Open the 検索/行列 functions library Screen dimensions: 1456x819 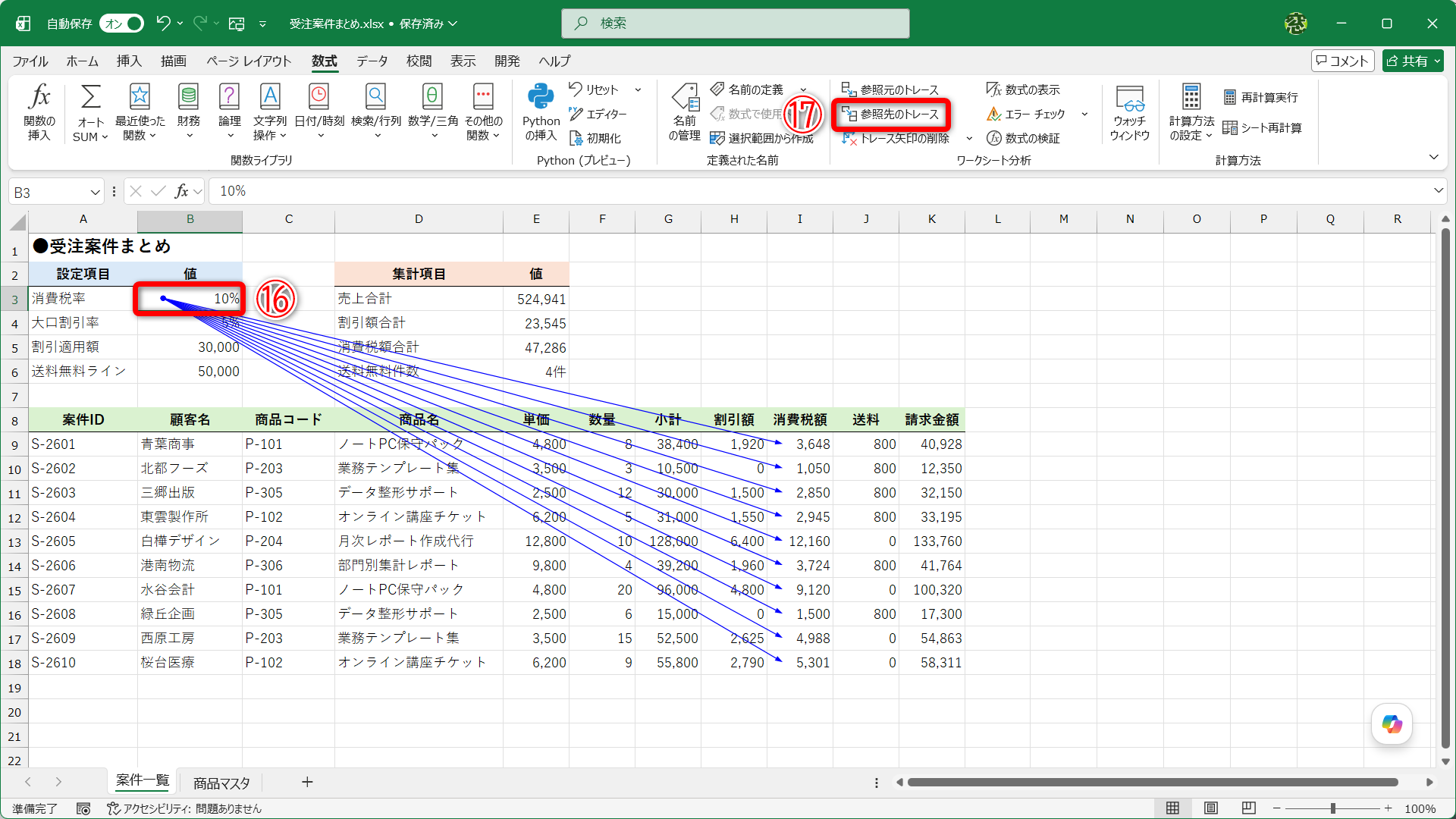pos(376,112)
